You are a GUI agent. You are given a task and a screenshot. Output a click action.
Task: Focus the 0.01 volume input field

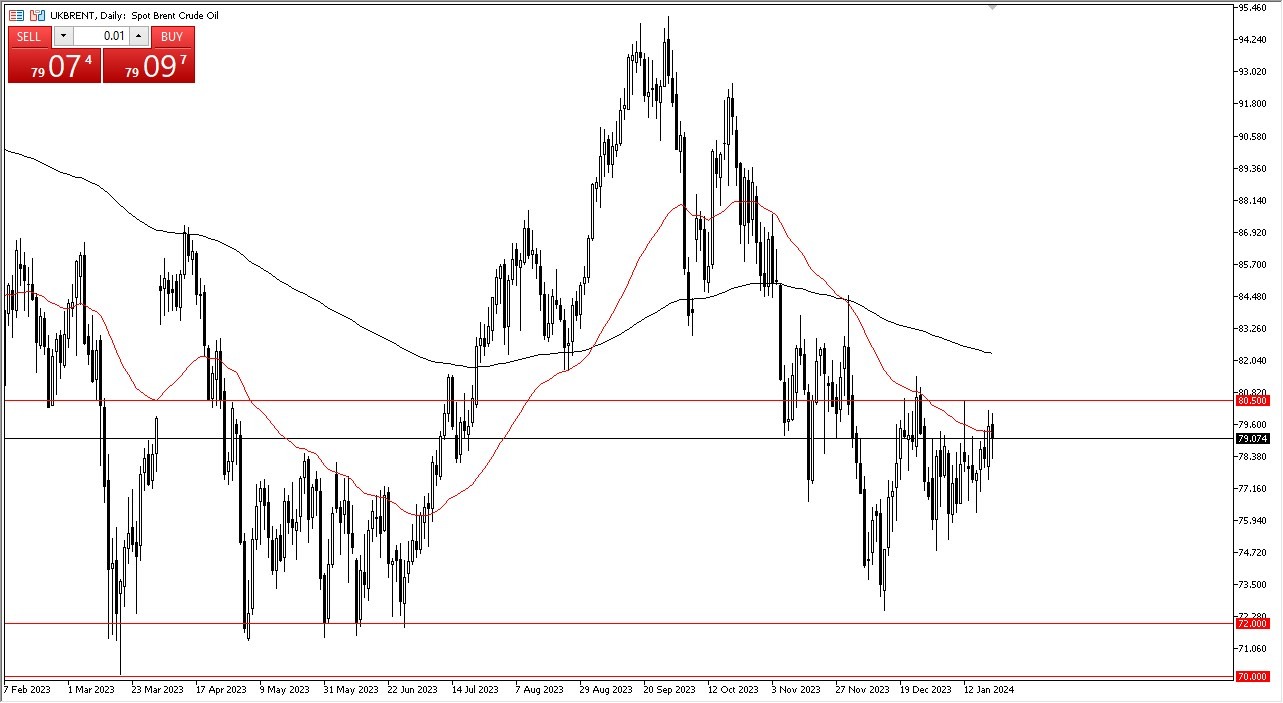coord(101,36)
